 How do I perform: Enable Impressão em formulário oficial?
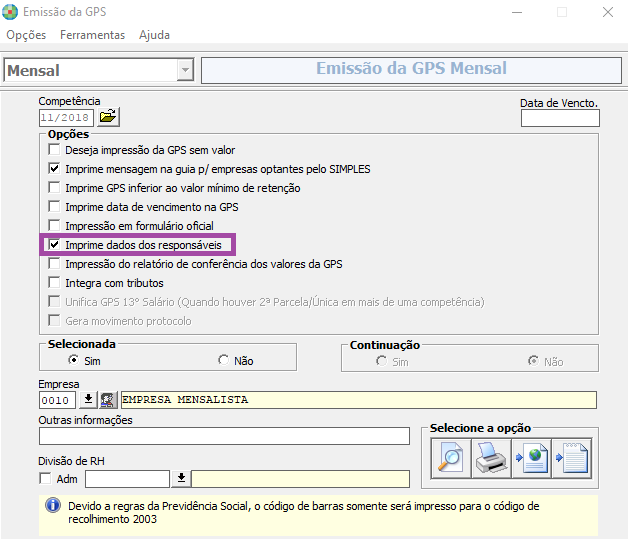(54, 225)
